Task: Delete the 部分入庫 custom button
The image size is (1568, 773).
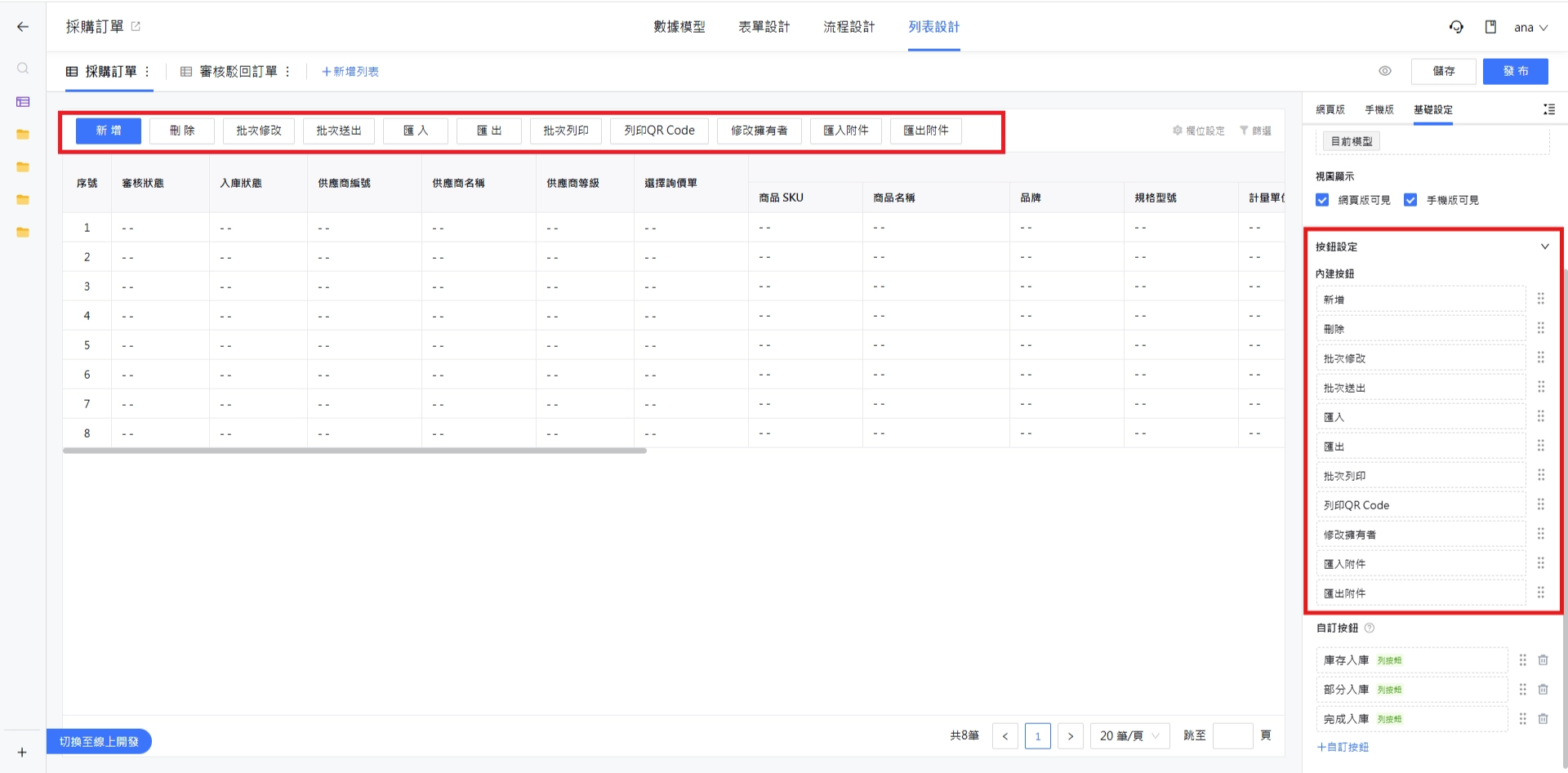Action: click(1543, 689)
